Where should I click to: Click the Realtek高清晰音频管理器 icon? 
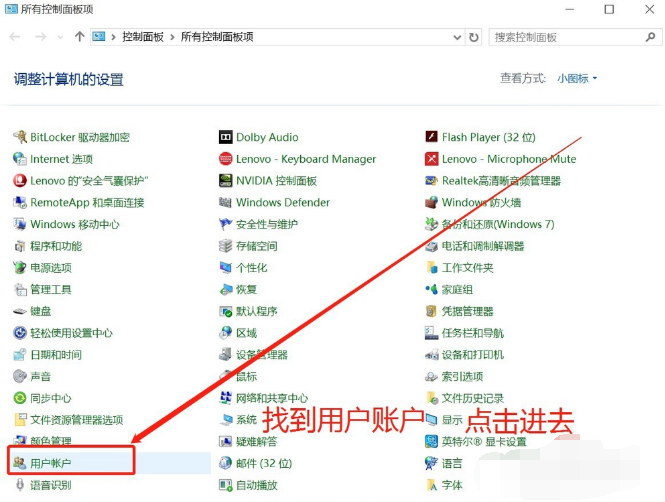coord(432,181)
